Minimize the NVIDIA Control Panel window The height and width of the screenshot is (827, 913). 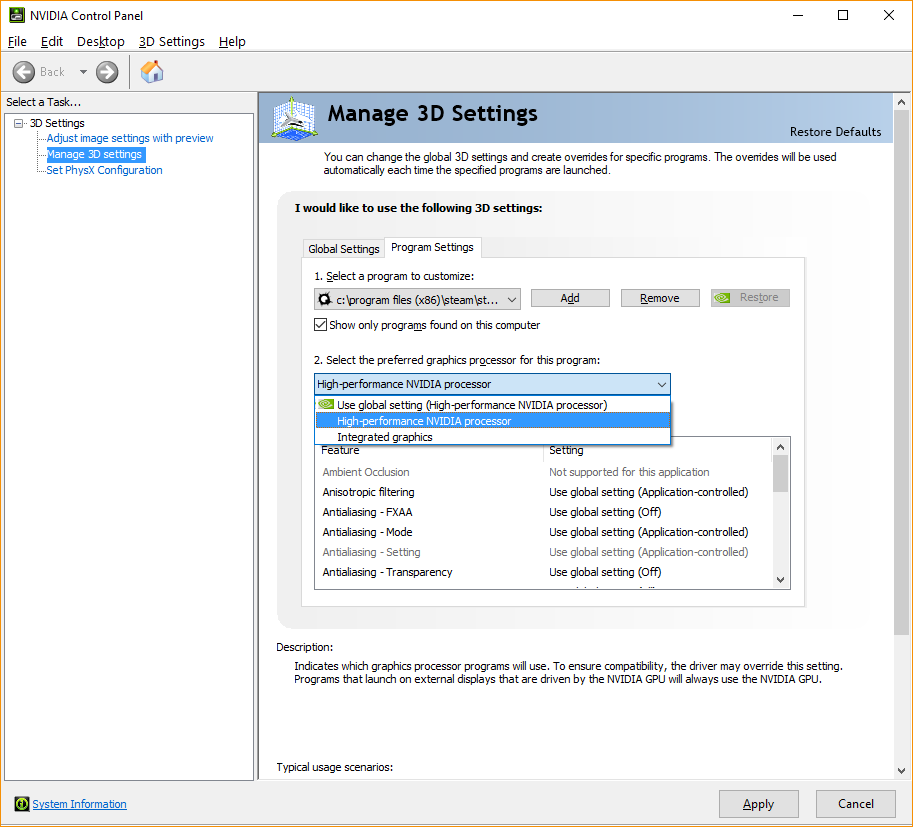coord(798,15)
